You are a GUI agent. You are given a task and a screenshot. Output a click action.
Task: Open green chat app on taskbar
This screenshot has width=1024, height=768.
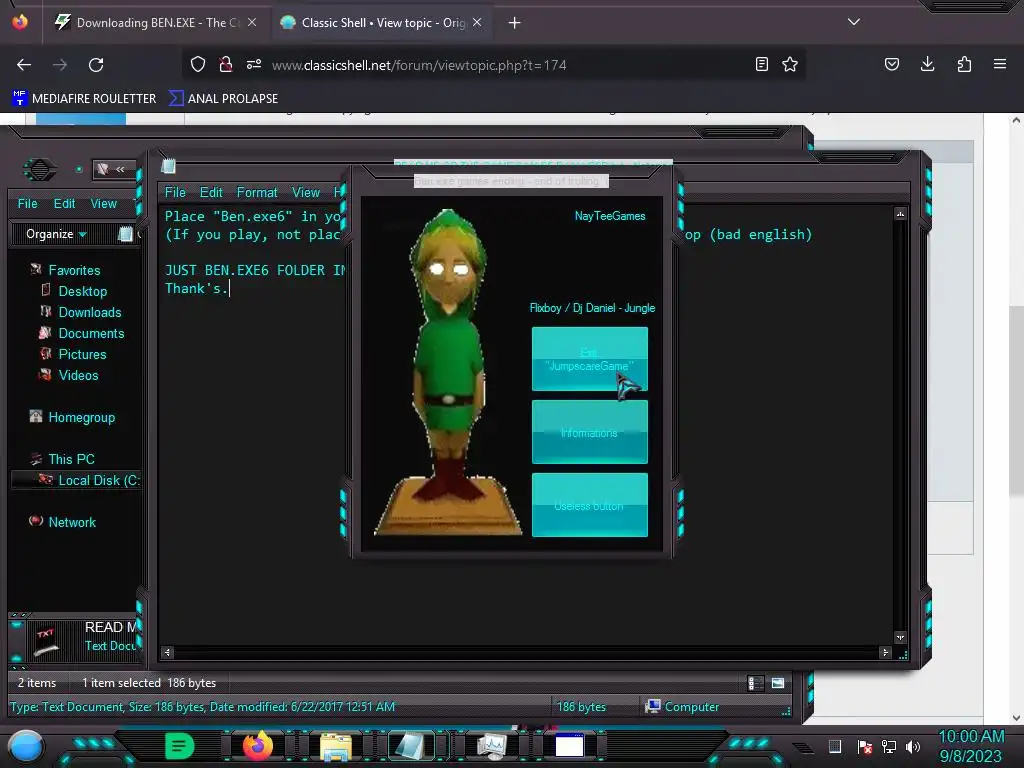point(180,746)
